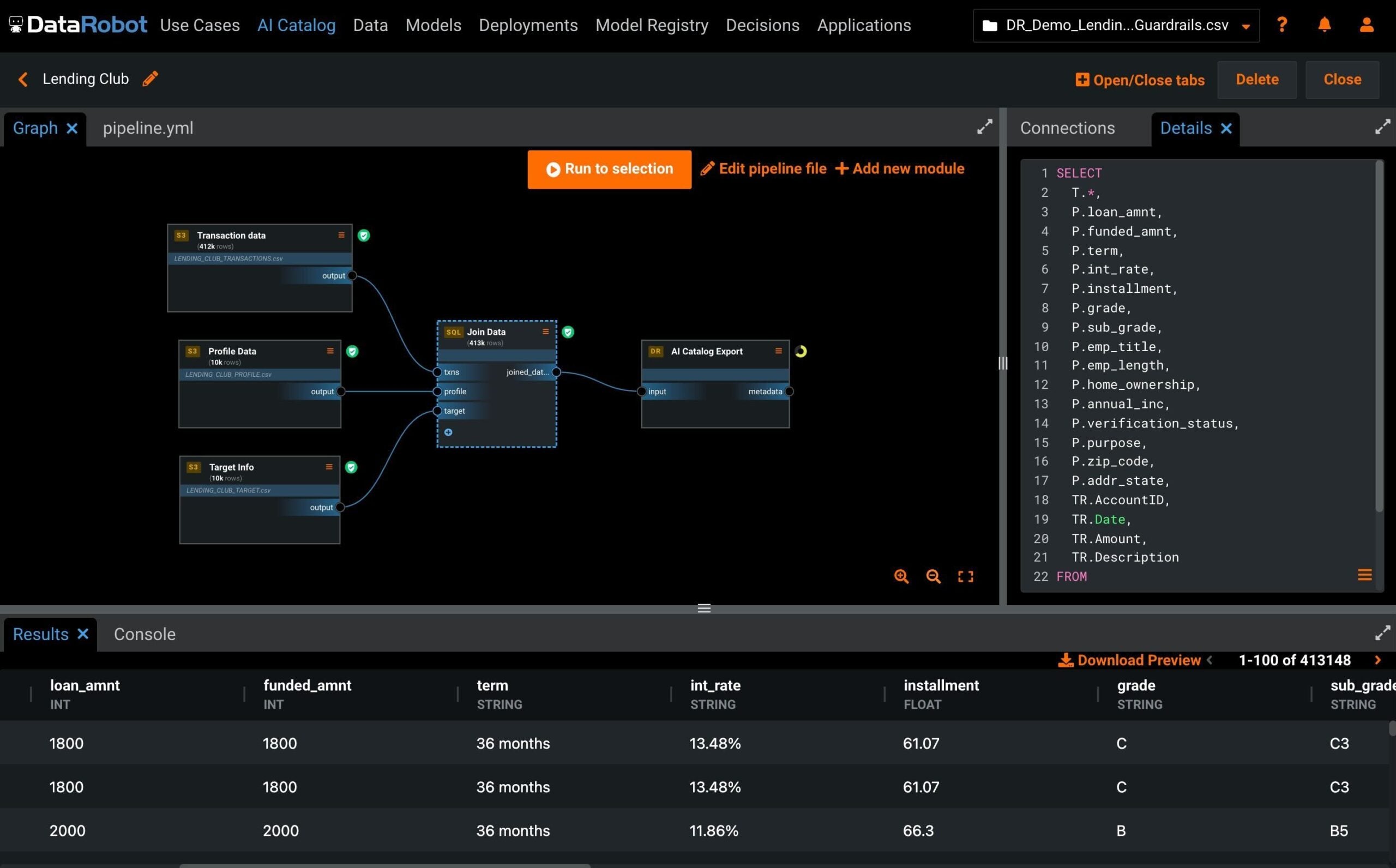Zoom in on the pipeline graph
1396x868 pixels.
(x=901, y=576)
